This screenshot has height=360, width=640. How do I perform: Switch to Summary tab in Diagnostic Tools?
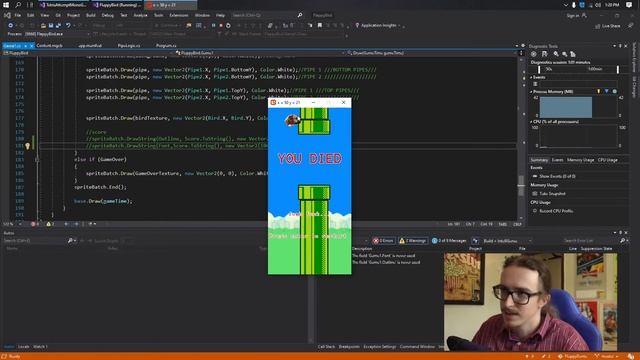pos(539,160)
